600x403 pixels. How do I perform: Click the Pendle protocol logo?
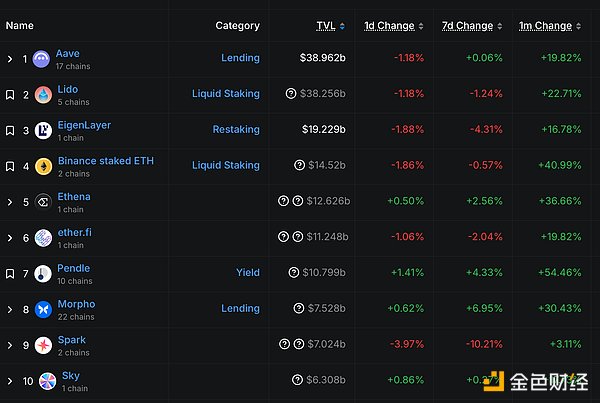click(42, 274)
